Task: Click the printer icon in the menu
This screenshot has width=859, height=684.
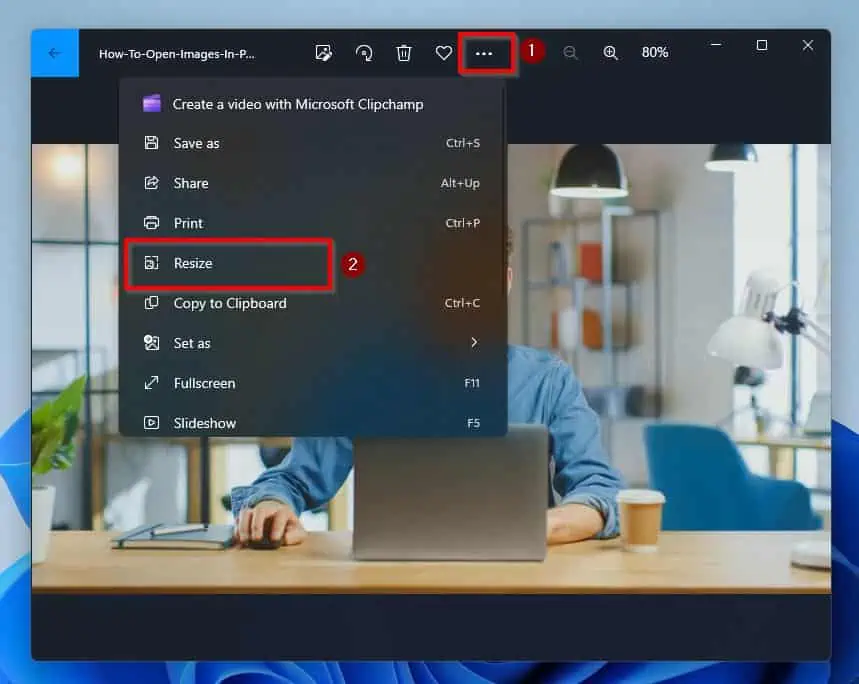Action: coord(151,223)
